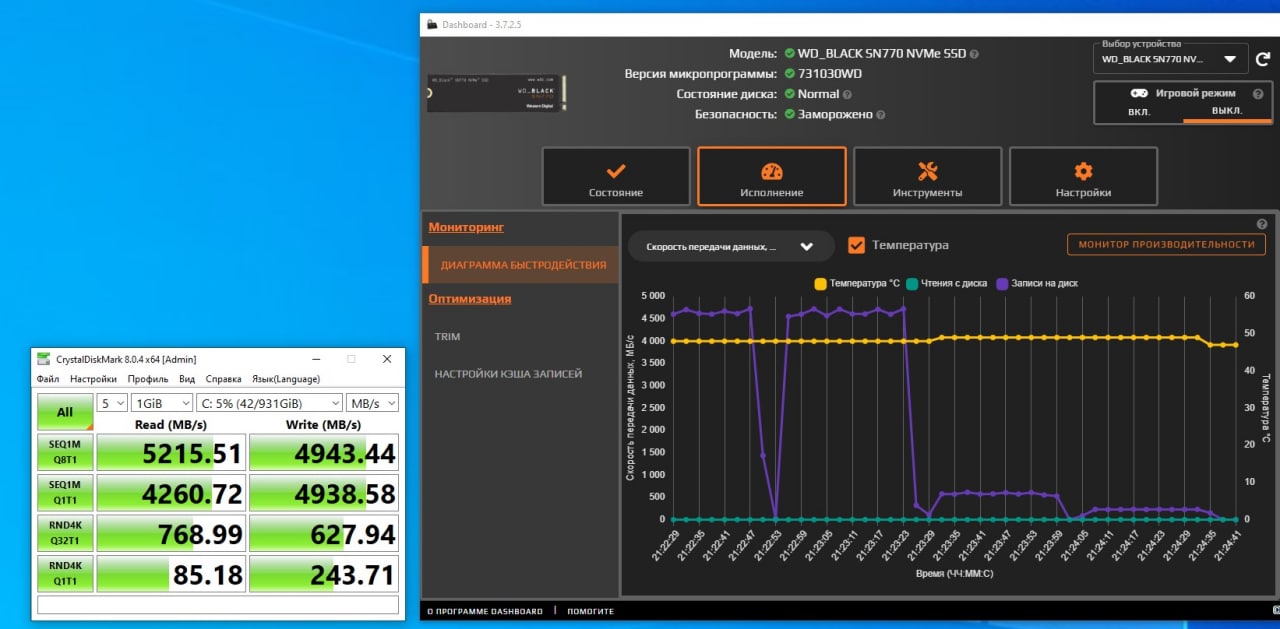Open the Состояние status tab
Image resolution: width=1280 pixels, height=629 pixels.
click(616, 176)
